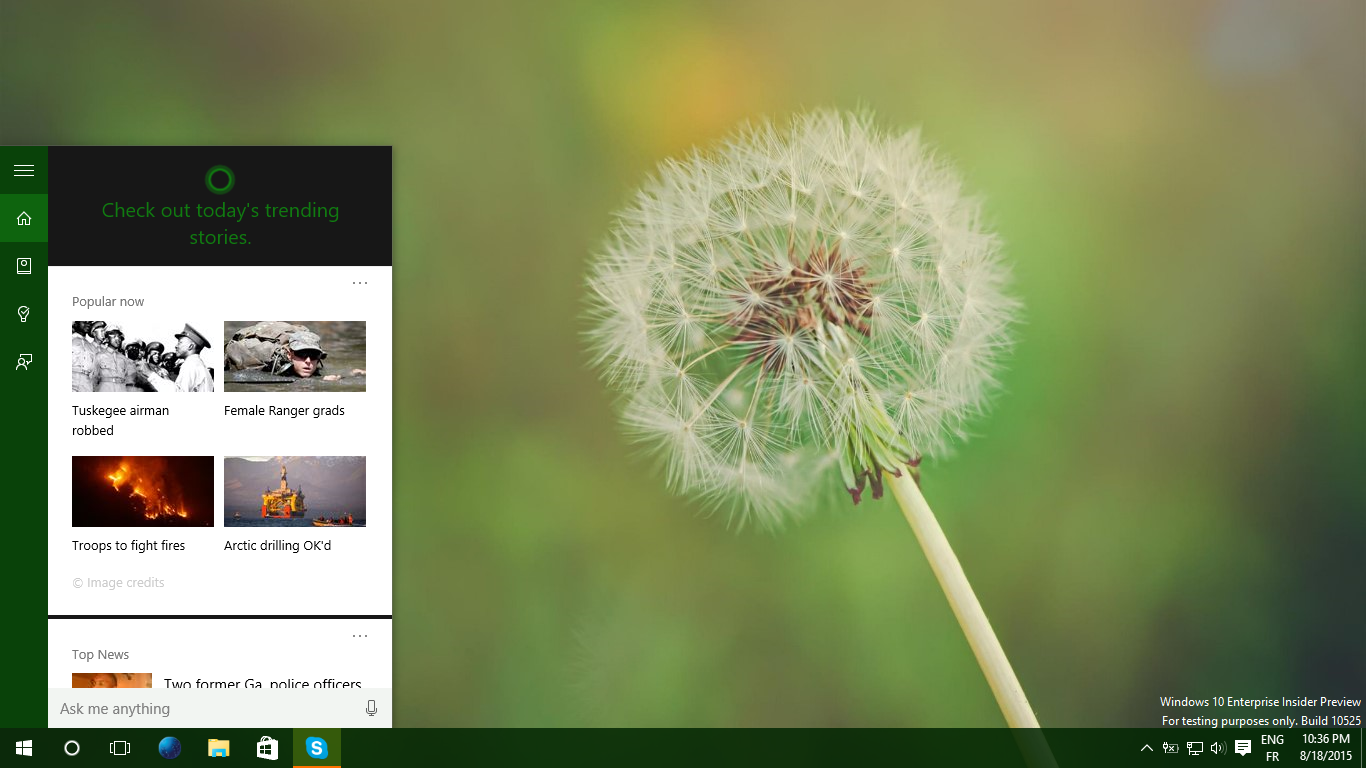The image size is (1366, 768).
Task: Open File Explorer from taskbar
Action: (218, 748)
